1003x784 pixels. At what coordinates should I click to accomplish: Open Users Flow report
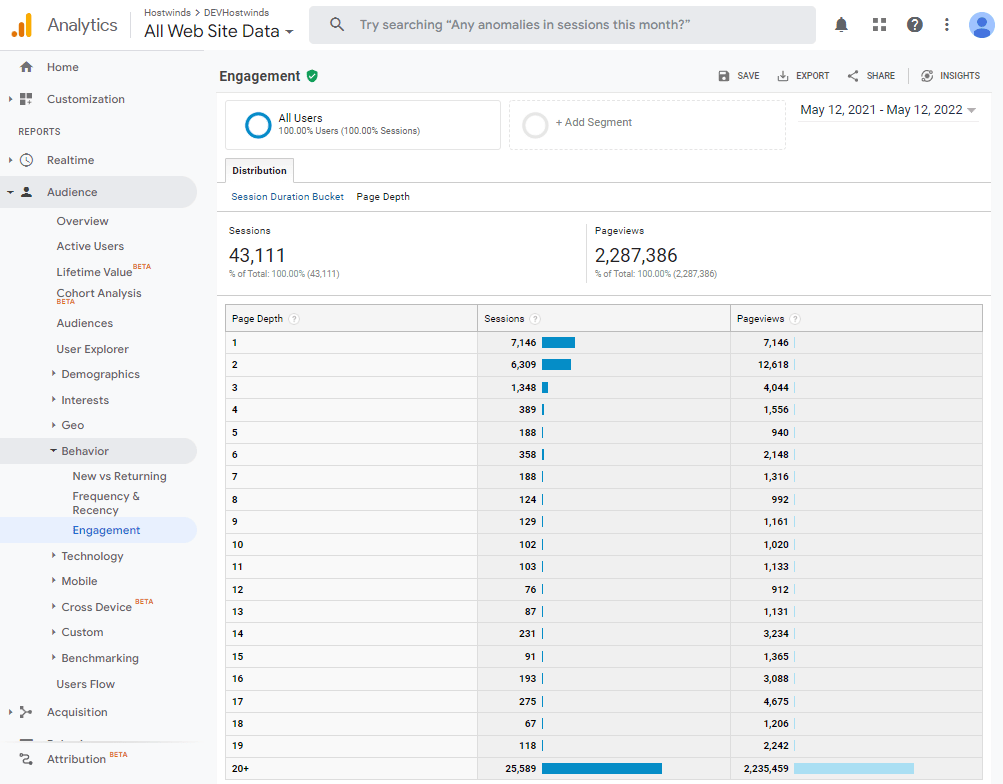86,684
